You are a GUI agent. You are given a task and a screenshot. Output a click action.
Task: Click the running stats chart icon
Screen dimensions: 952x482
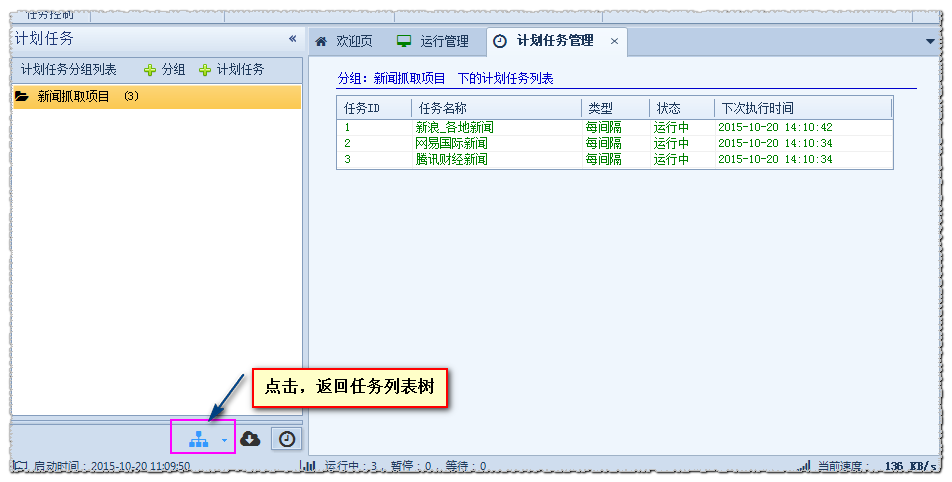point(310,466)
